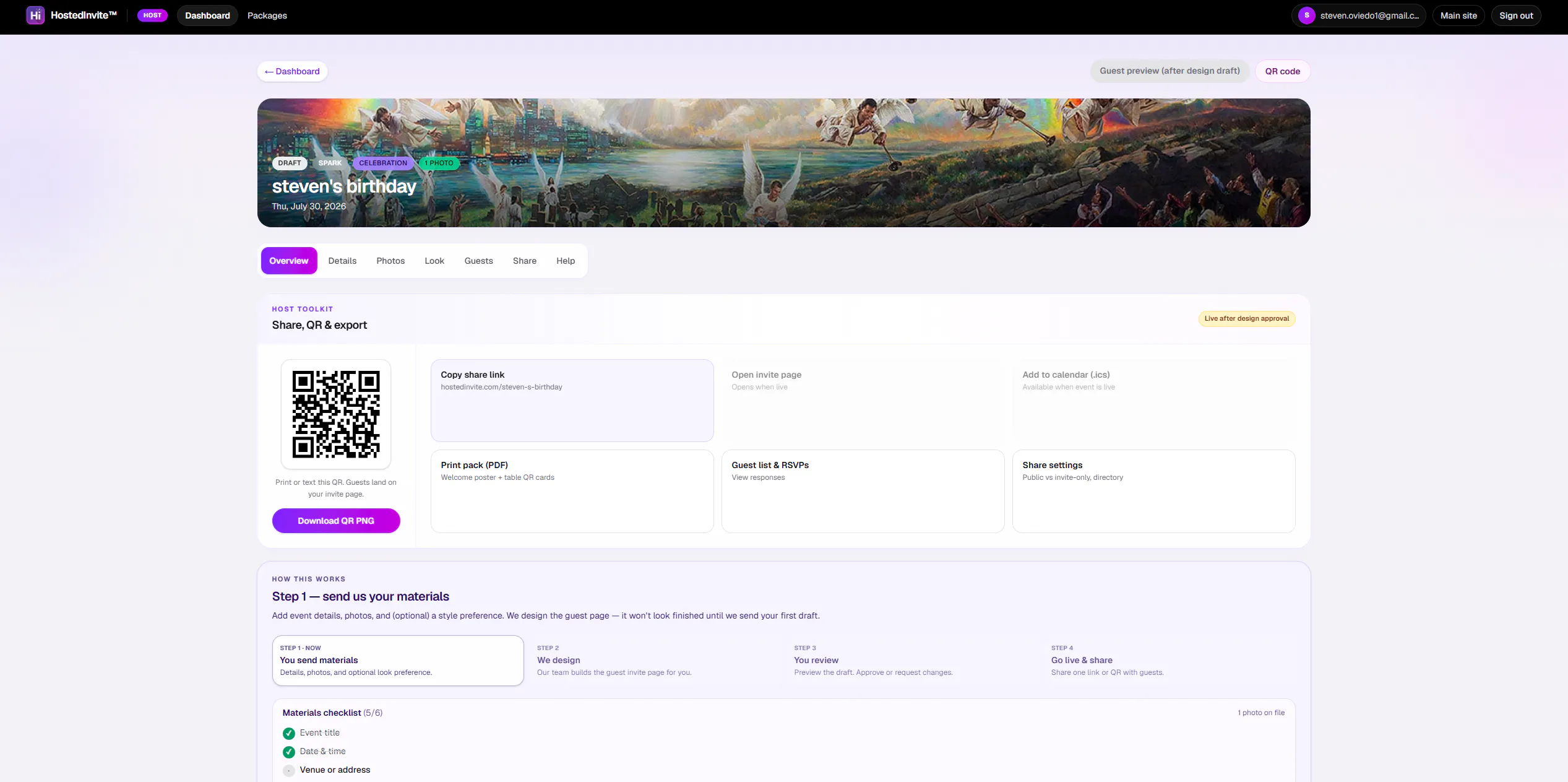
Task: Click the Live after design approval badge
Action: click(x=1247, y=319)
